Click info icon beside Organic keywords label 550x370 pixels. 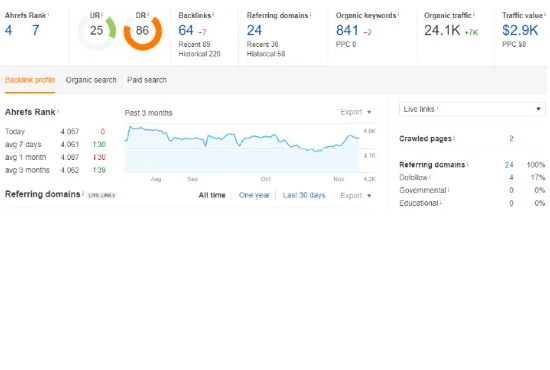[398, 14]
